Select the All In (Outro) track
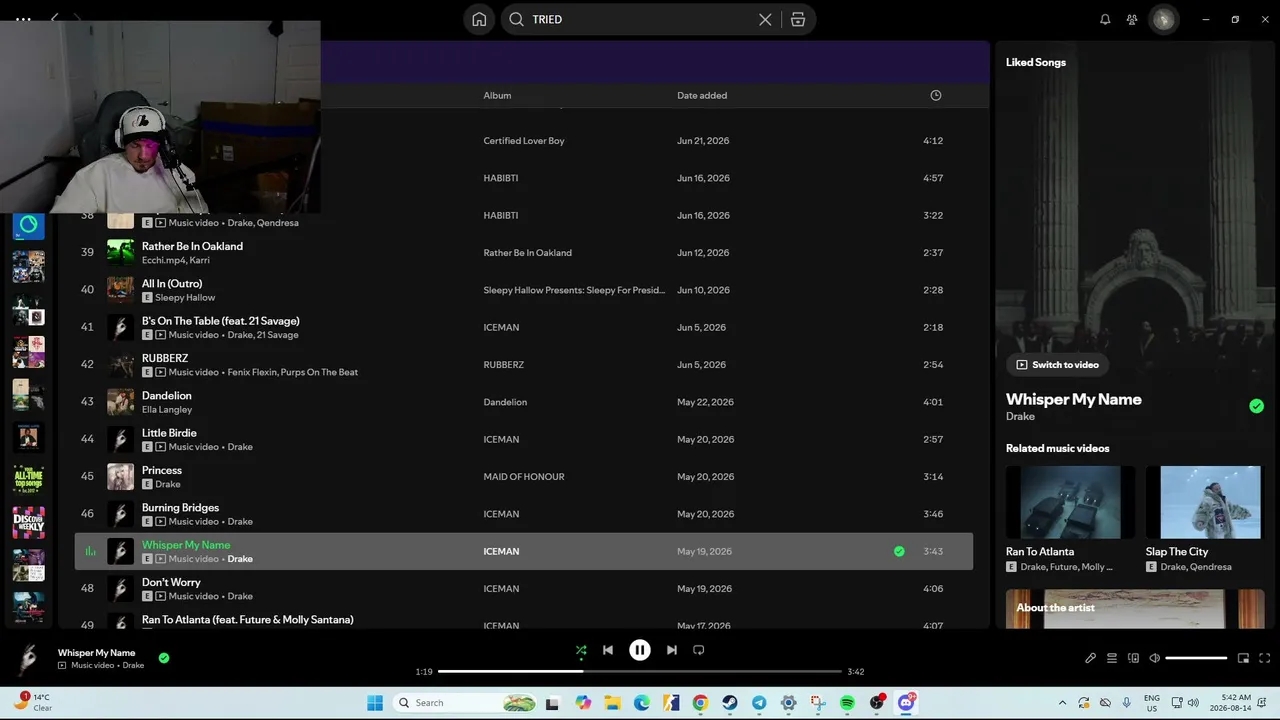This screenshot has width=1280, height=720. coord(172,284)
